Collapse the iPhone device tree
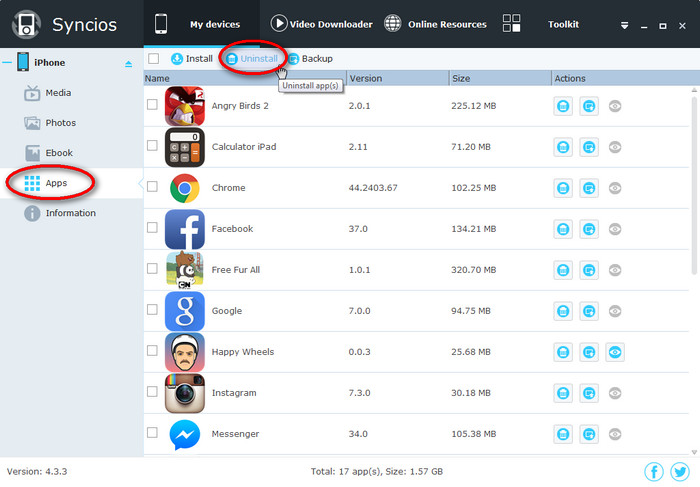700x487 pixels. tap(7, 62)
